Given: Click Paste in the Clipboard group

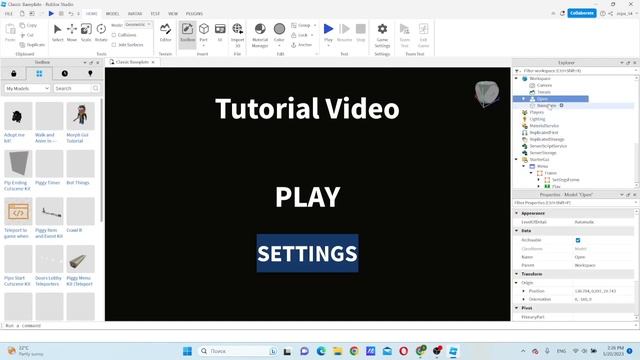Looking at the screenshot, I should click(x=10, y=33).
